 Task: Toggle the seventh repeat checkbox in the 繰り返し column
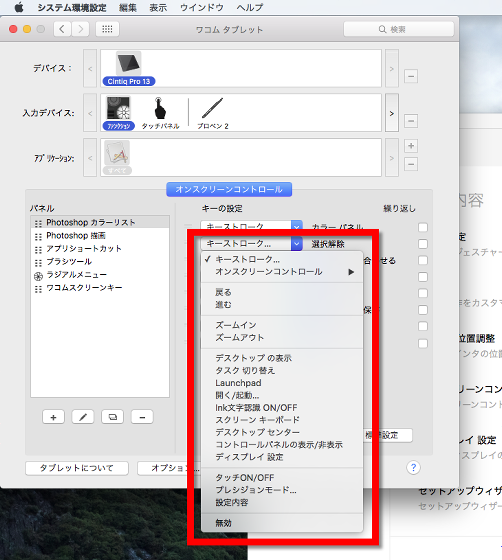423,326
